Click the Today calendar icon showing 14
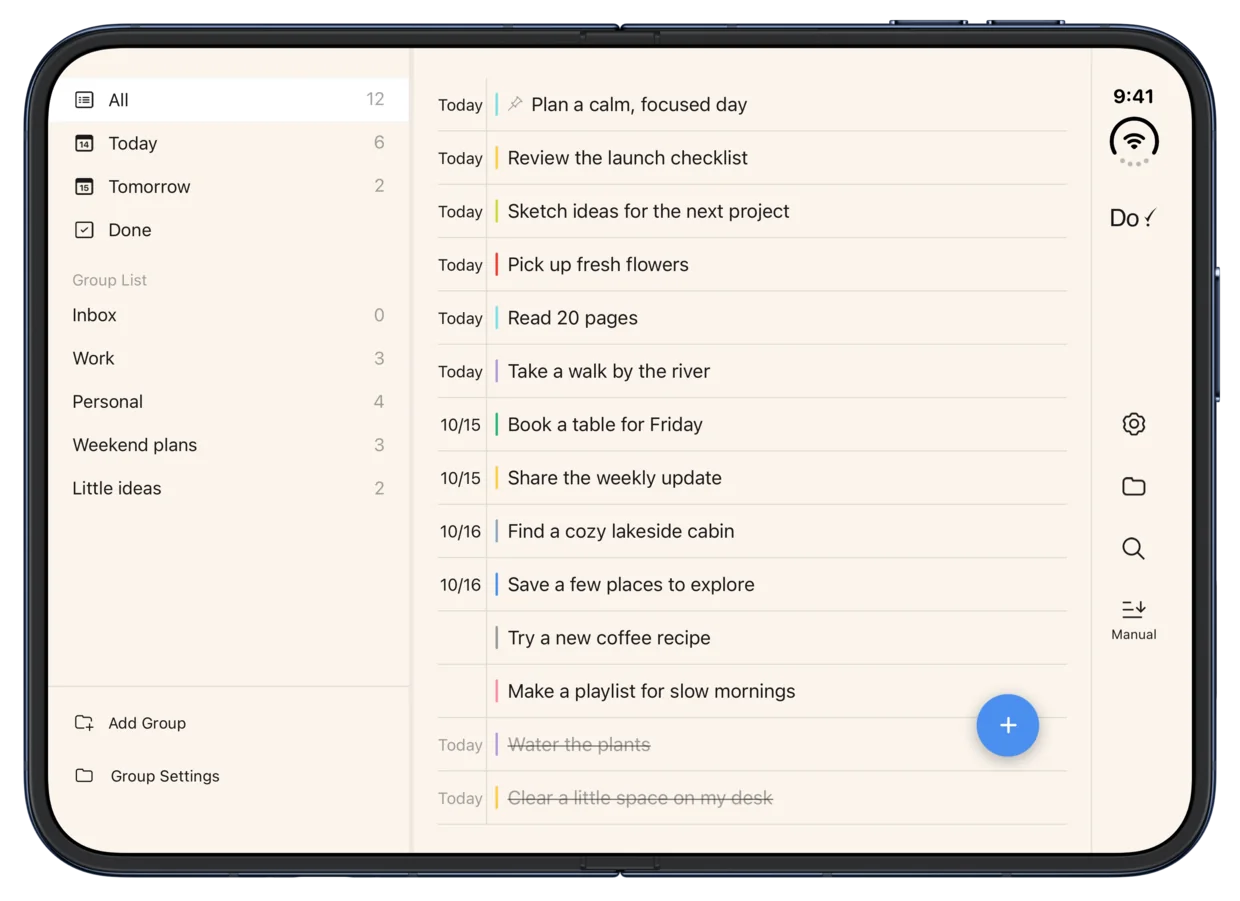Screen dimensions: 1240x901 pos(84,143)
